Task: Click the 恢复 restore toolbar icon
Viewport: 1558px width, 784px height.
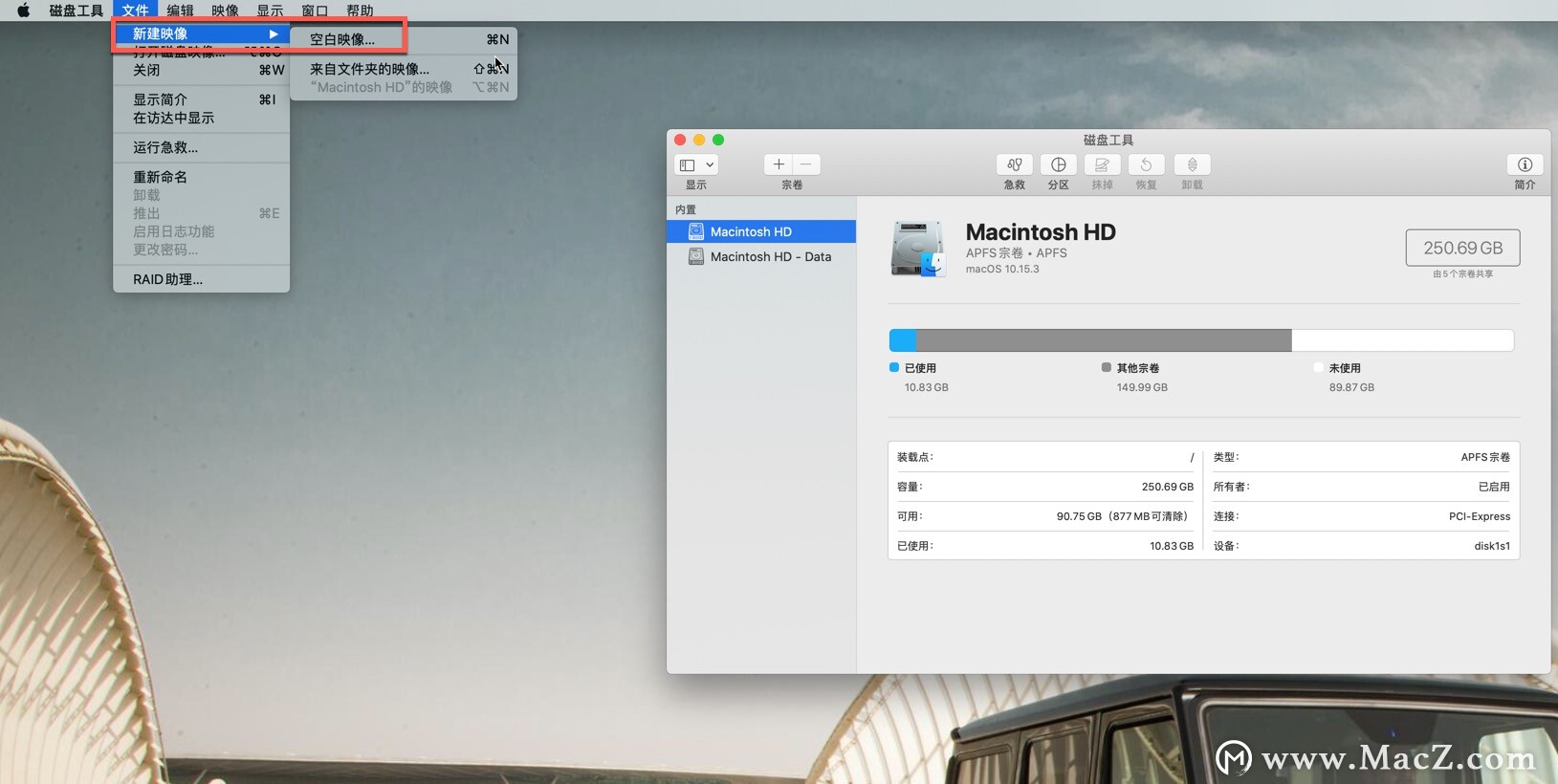Action: [x=1146, y=164]
